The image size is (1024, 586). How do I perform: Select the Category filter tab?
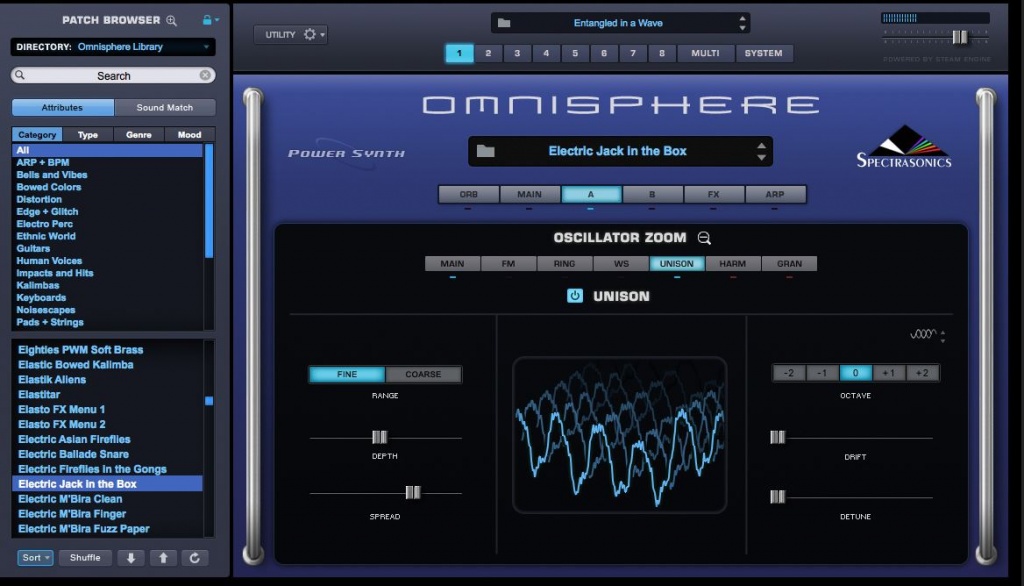tap(37, 135)
